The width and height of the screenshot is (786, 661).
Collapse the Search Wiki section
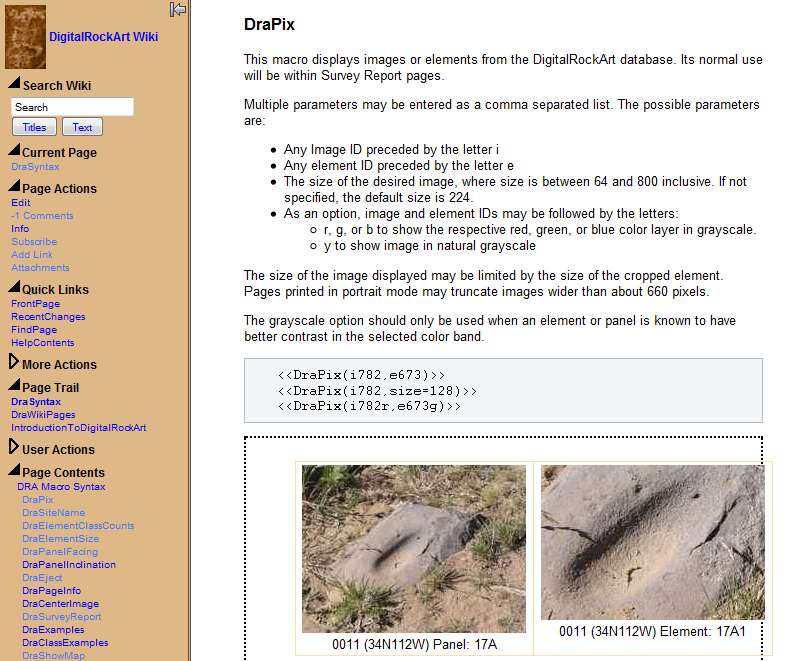point(14,85)
